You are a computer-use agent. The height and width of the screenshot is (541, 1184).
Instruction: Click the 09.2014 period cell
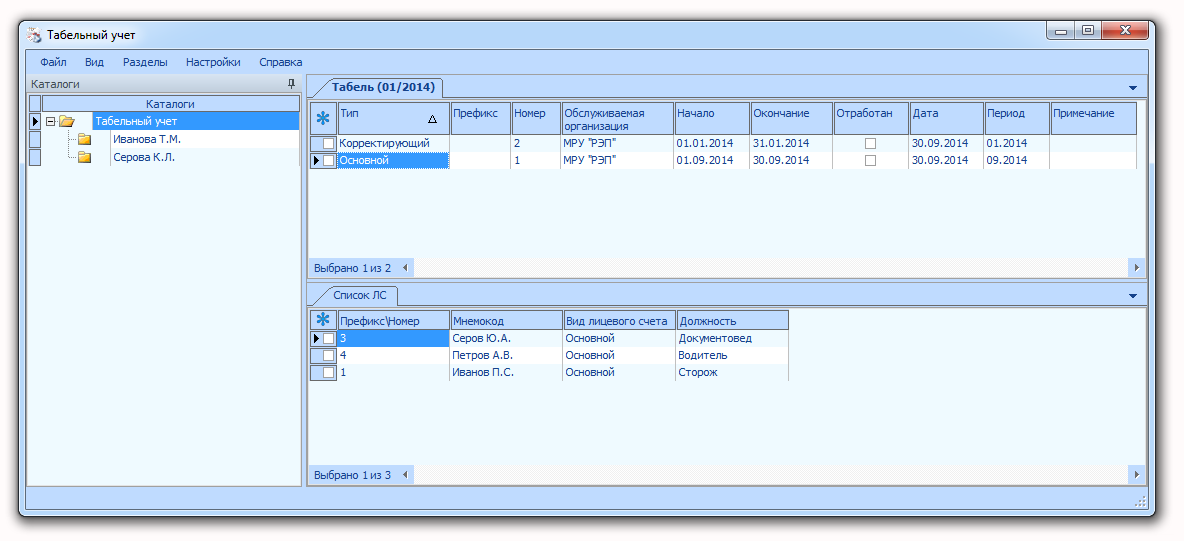pyautogui.click(x=1016, y=160)
